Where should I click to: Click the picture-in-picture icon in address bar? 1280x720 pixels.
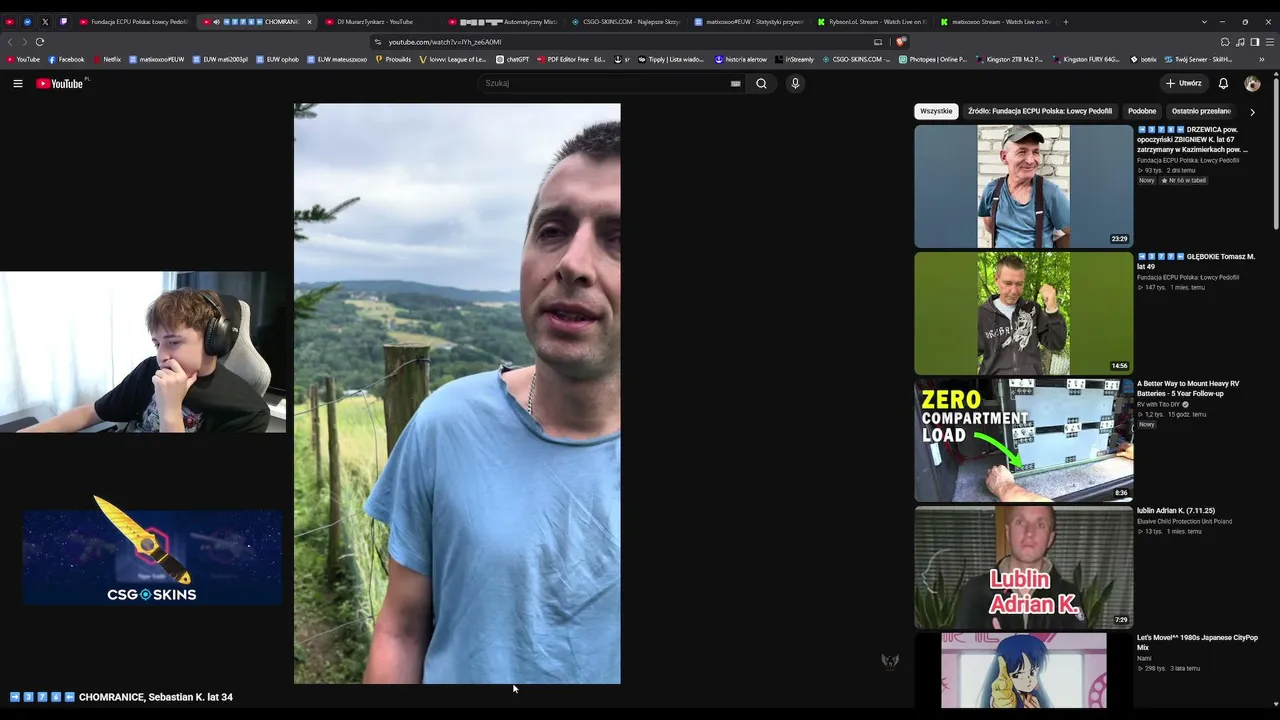pos(878,42)
